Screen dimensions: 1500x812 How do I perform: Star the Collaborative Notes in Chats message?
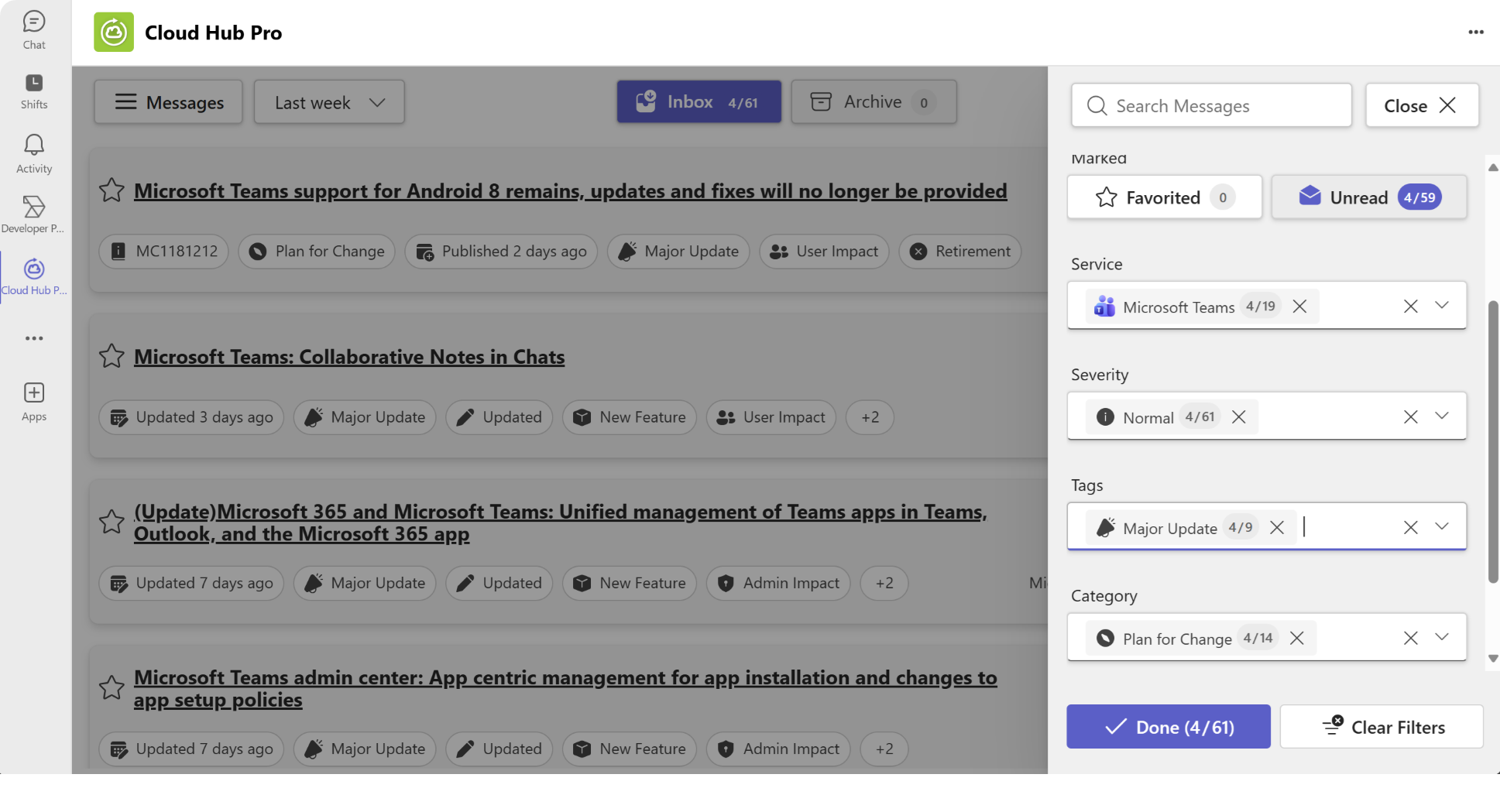click(112, 356)
